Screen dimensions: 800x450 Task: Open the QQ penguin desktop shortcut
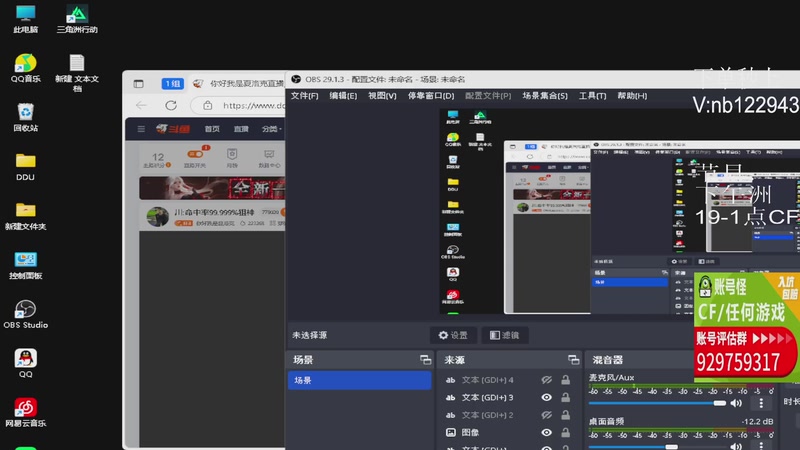point(26,363)
